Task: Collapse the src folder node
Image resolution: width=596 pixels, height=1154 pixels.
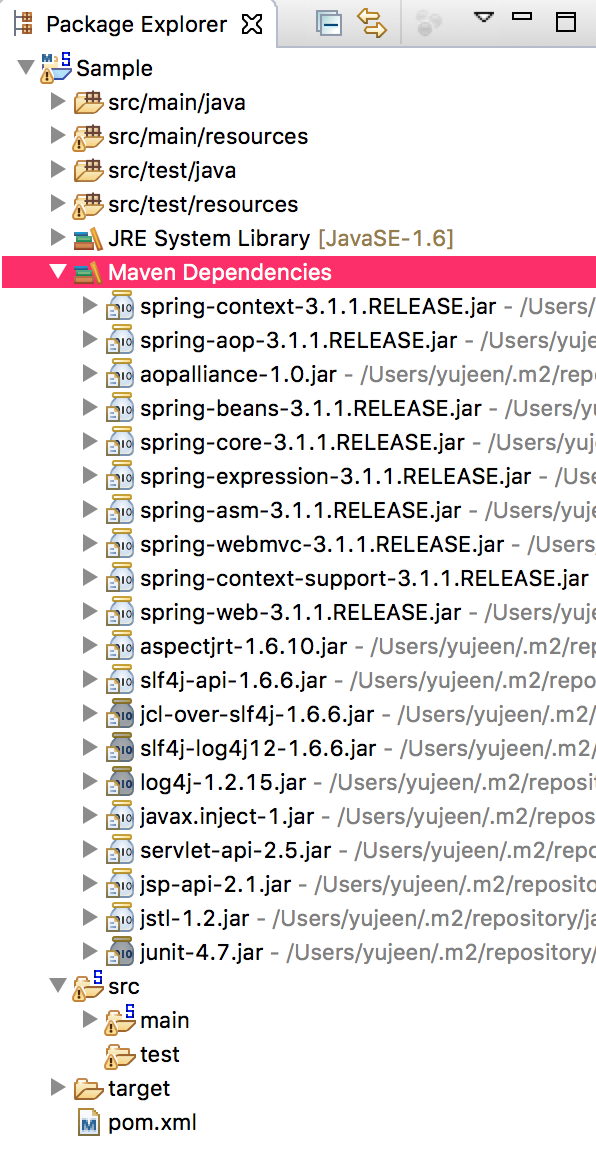Action: [58, 985]
